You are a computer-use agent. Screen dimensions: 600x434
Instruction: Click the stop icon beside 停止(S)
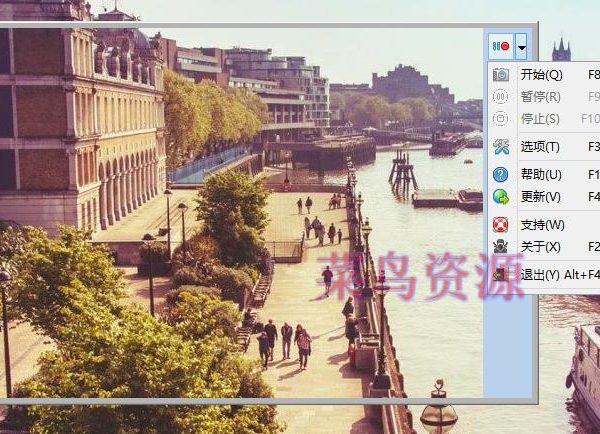click(x=501, y=119)
